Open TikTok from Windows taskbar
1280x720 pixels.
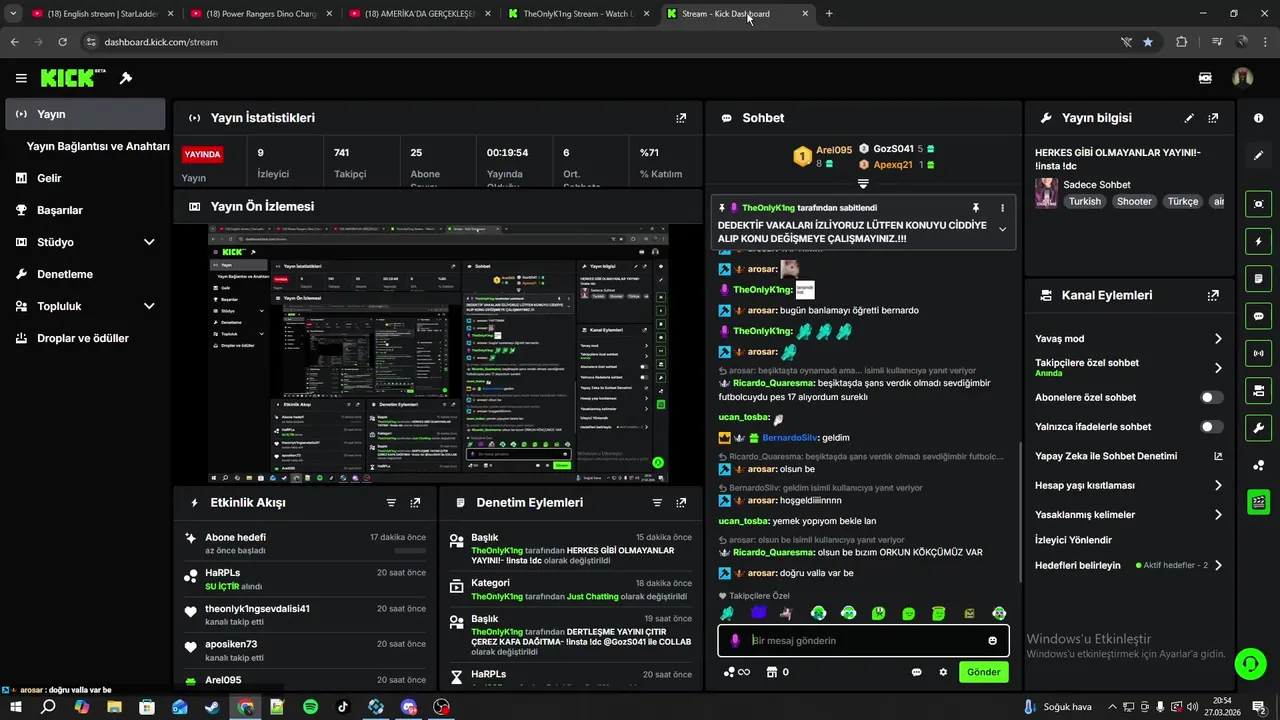pos(343,707)
